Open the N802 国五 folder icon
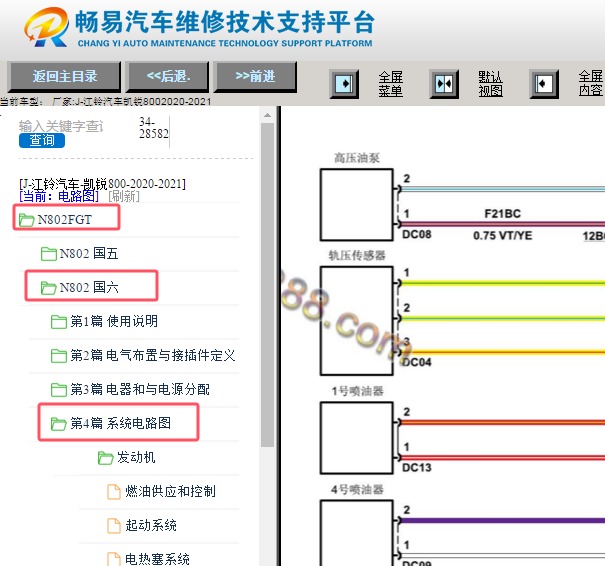 pos(49,254)
